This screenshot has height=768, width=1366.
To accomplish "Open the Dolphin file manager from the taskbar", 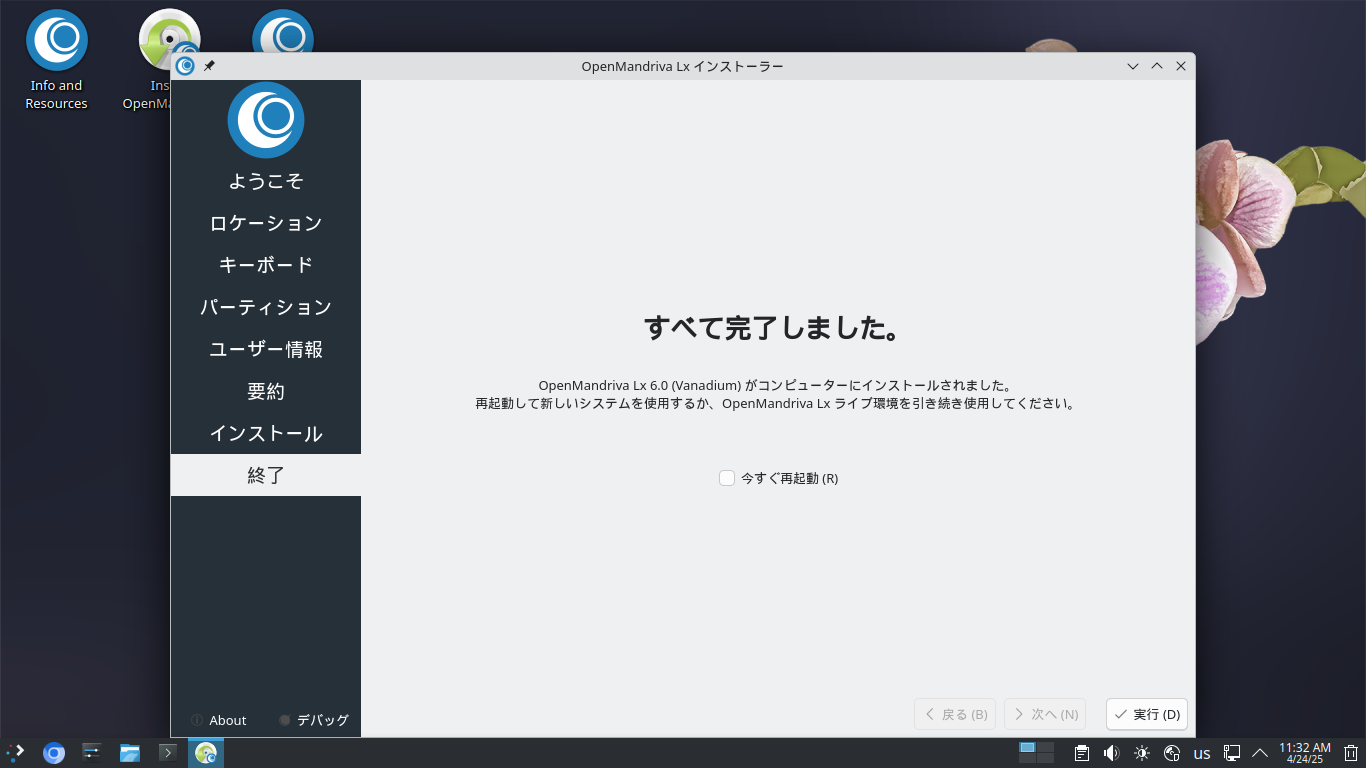I will (130, 752).
